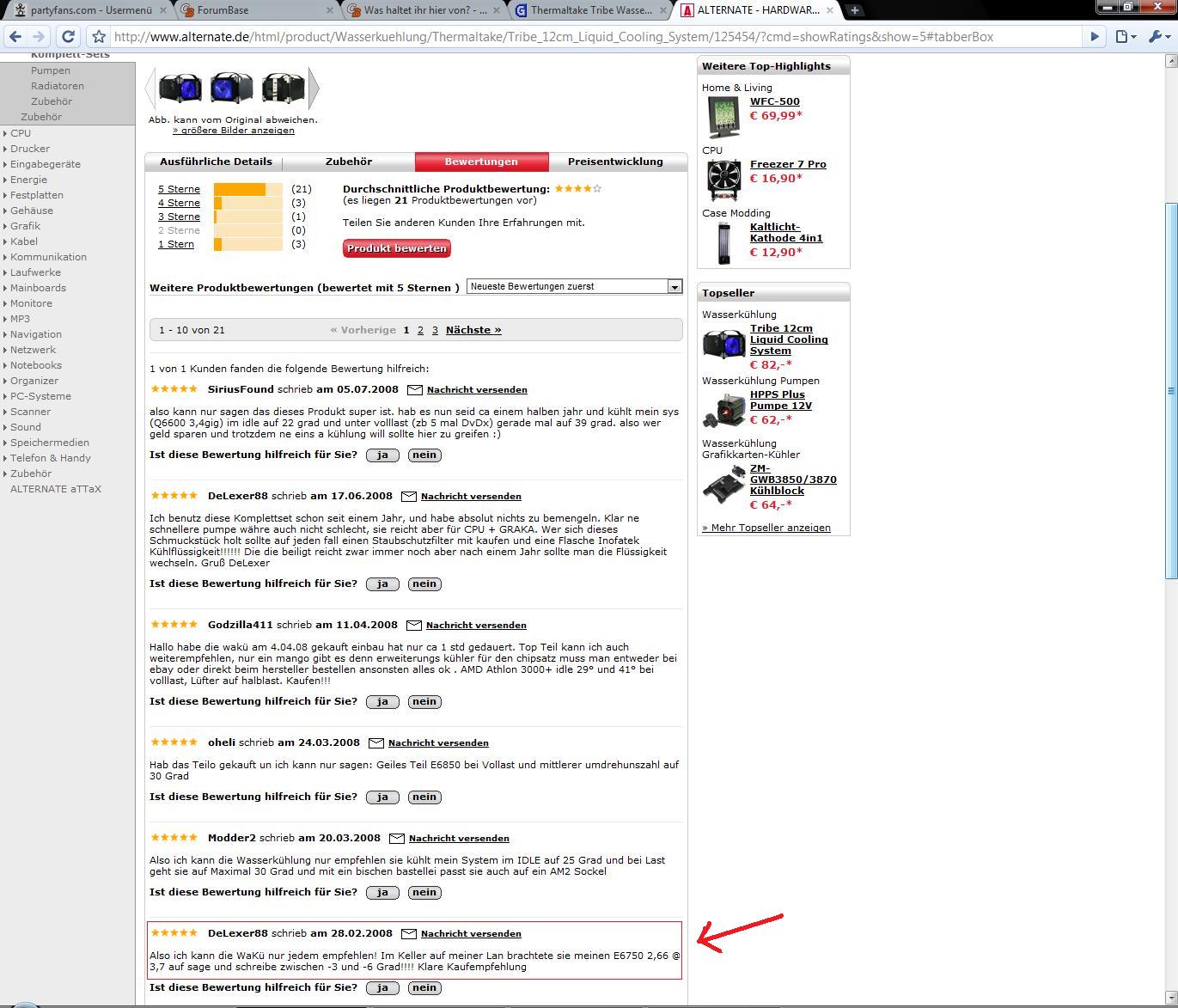Open the page menu icon
The height and width of the screenshot is (1008, 1178).
point(1125,37)
